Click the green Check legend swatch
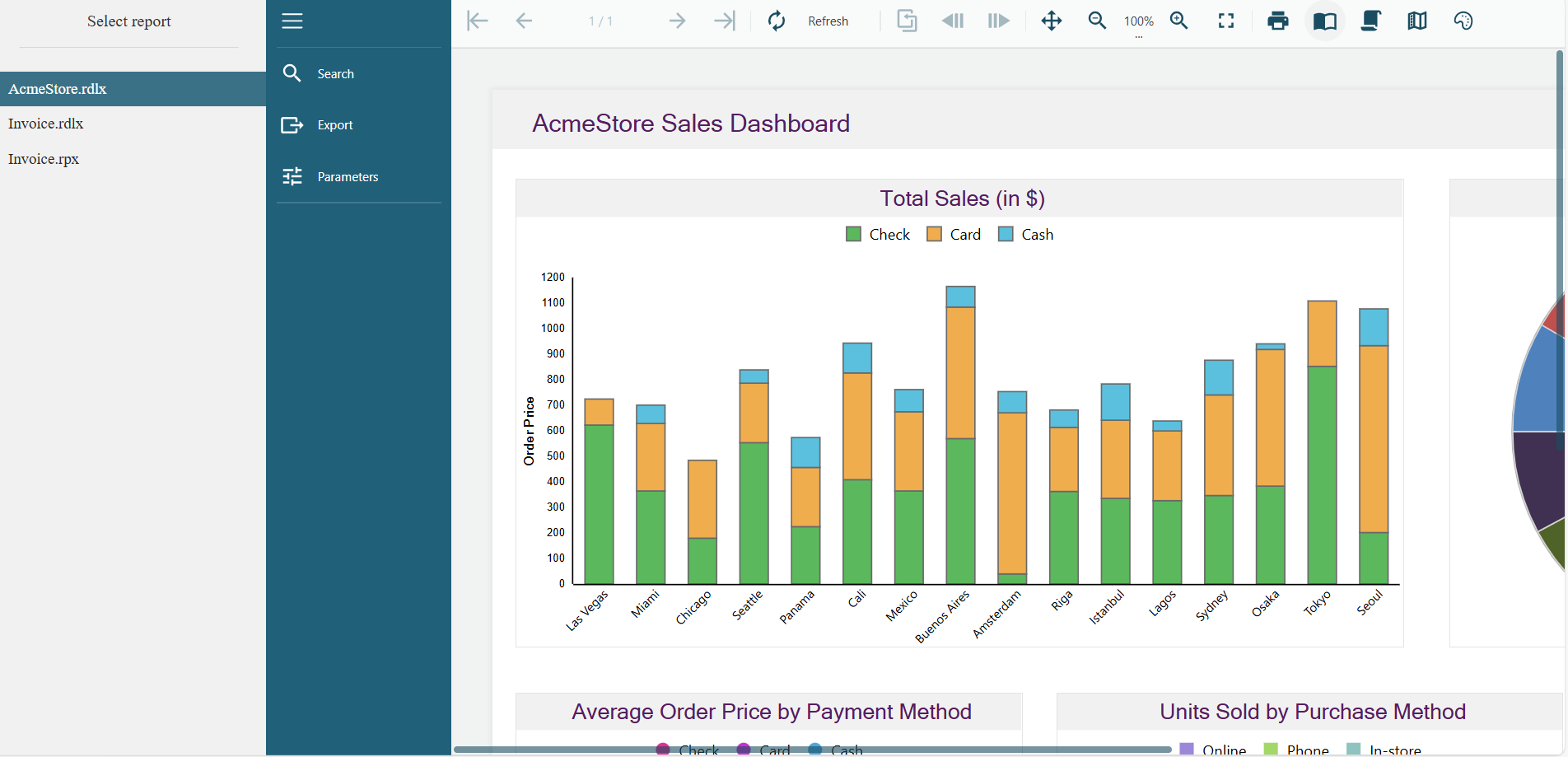Image resolution: width=1568 pixels, height=757 pixels. coord(853,235)
